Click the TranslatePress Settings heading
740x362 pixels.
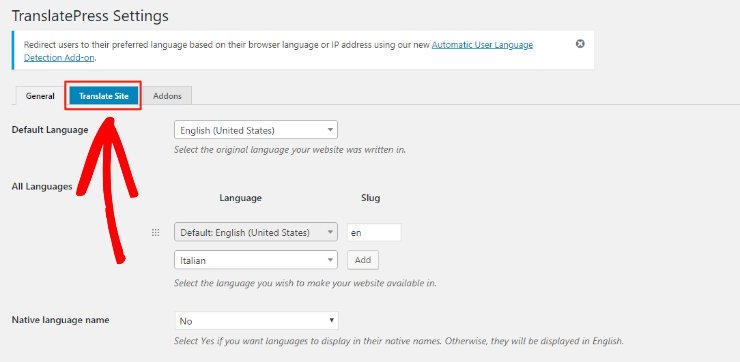point(90,16)
